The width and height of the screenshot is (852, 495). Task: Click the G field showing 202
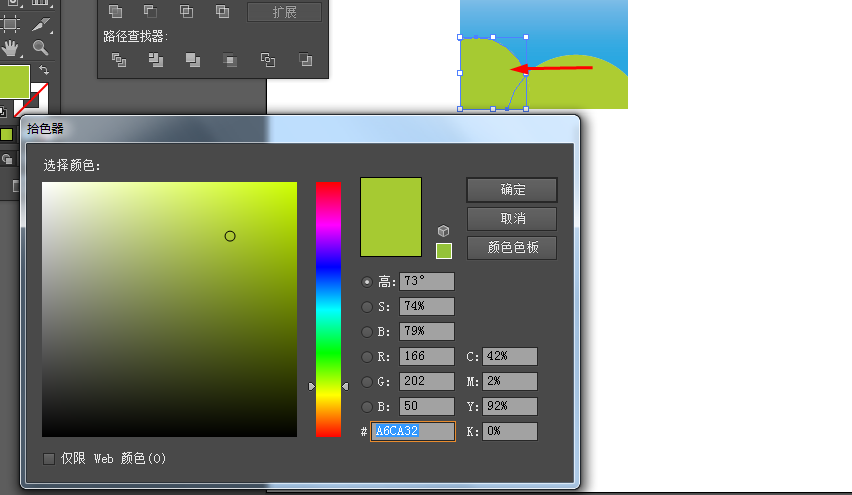[427, 381]
